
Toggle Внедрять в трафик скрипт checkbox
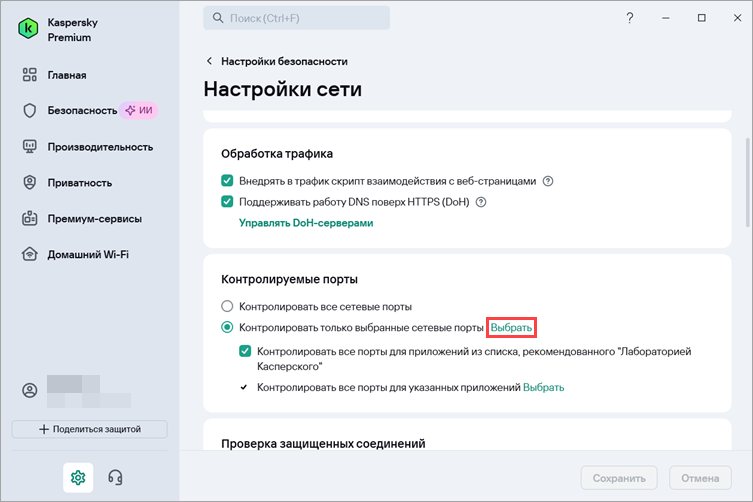pyautogui.click(x=227, y=181)
